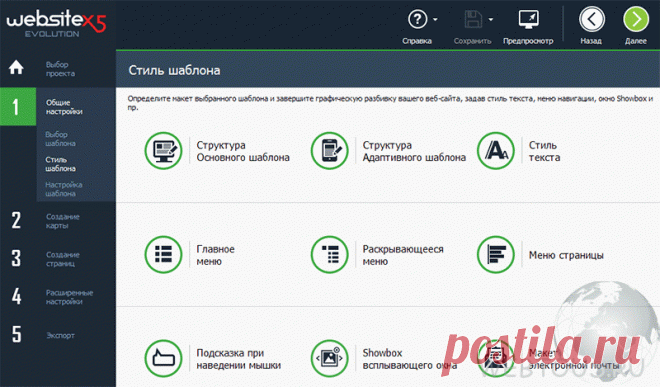Go to Создание карты step

click(63, 221)
